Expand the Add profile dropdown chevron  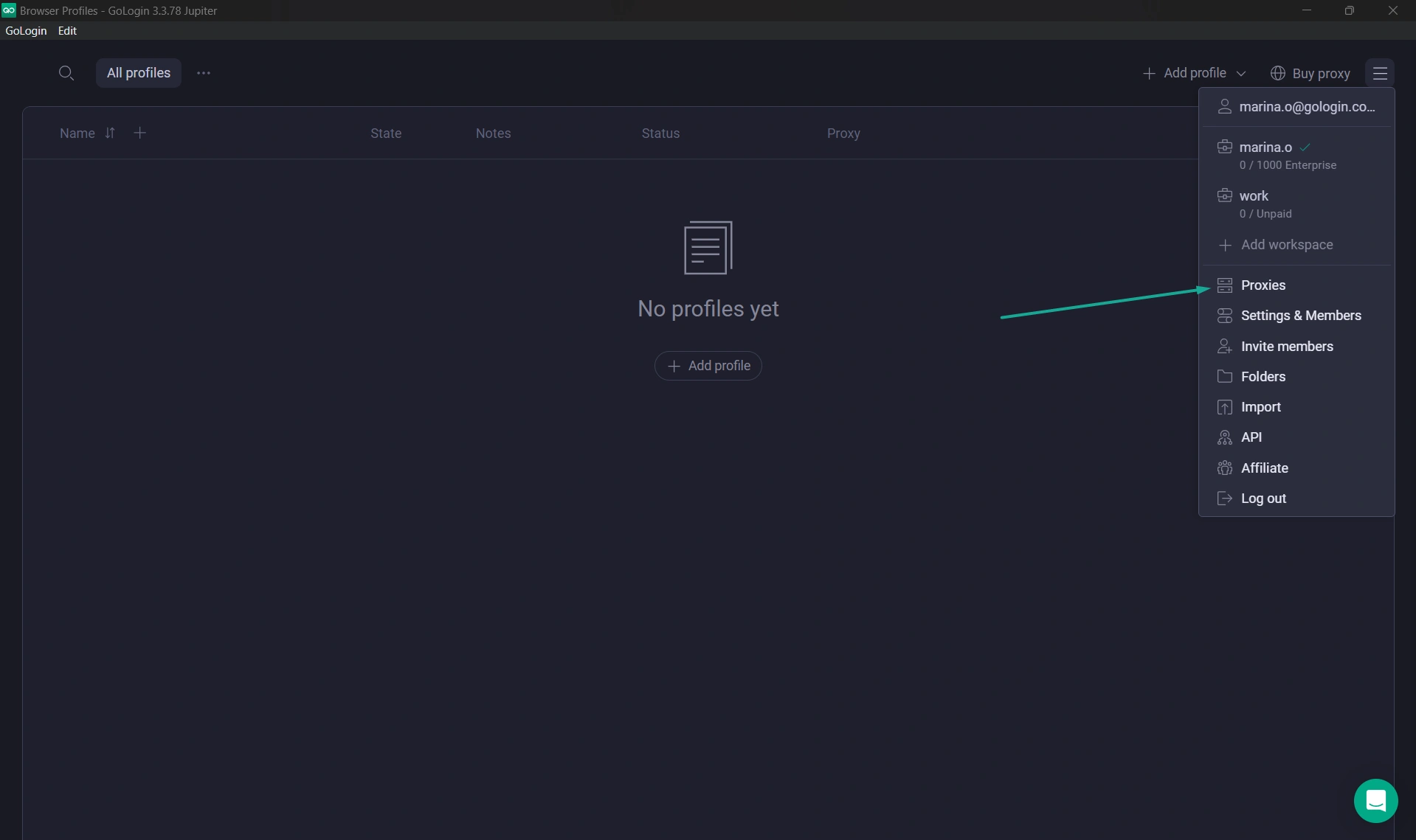(x=1241, y=74)
